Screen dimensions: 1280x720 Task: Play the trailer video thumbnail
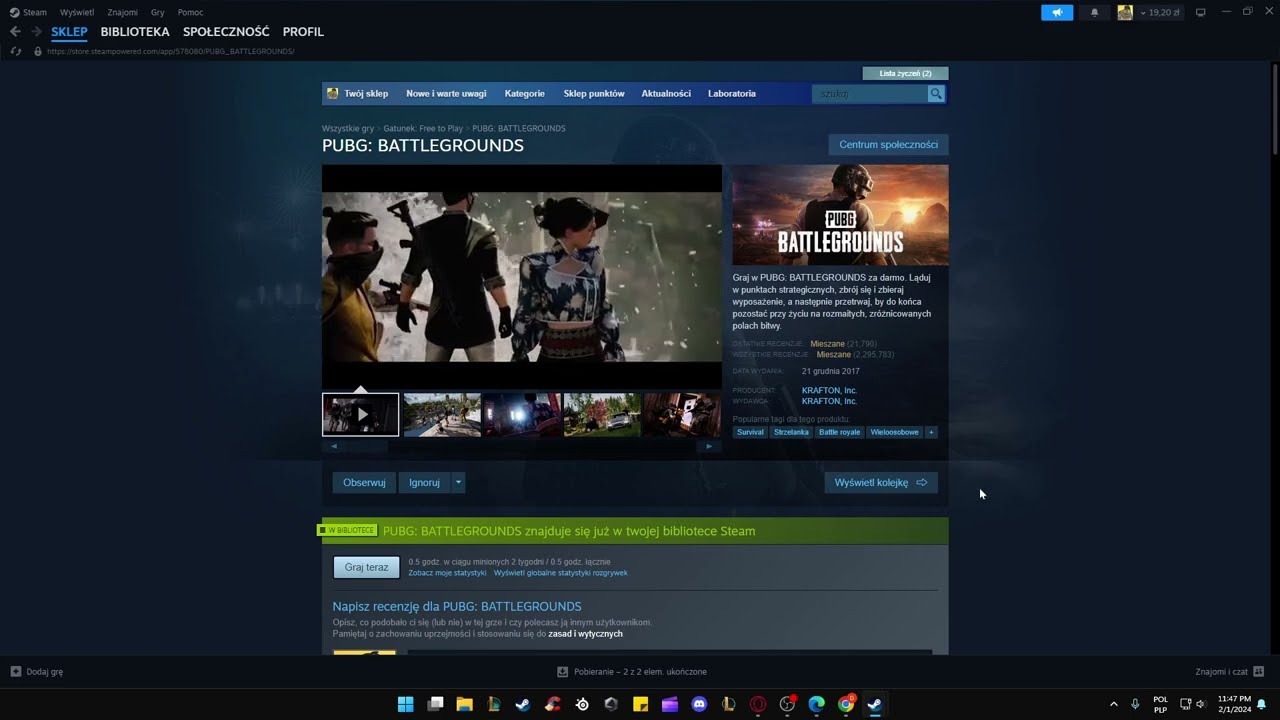(x=361, y=414)
